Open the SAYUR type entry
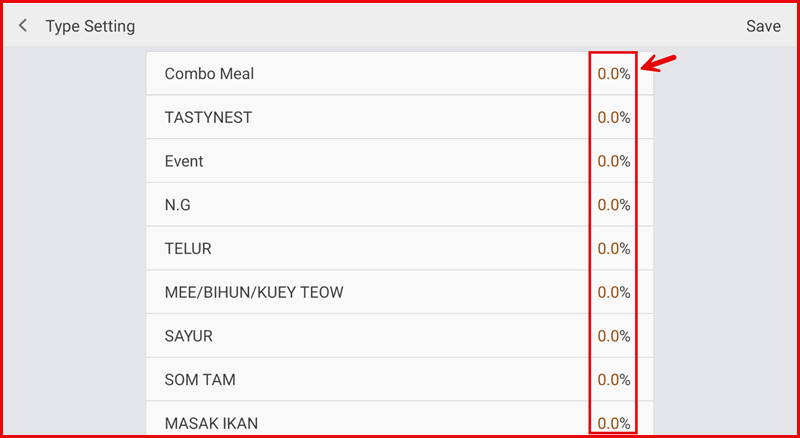The image size is (800, 438). tap(189, 336)
